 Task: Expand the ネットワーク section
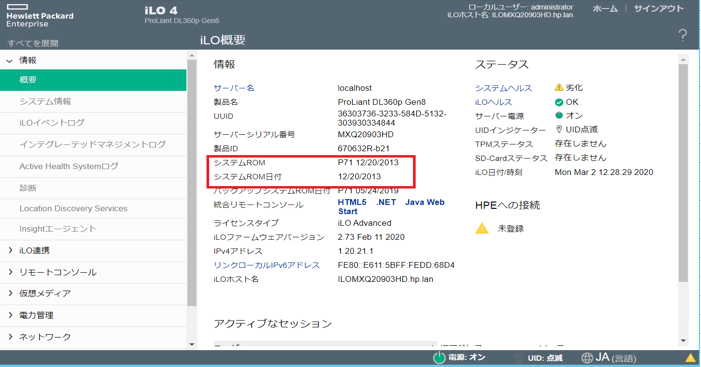coord(10,337)
